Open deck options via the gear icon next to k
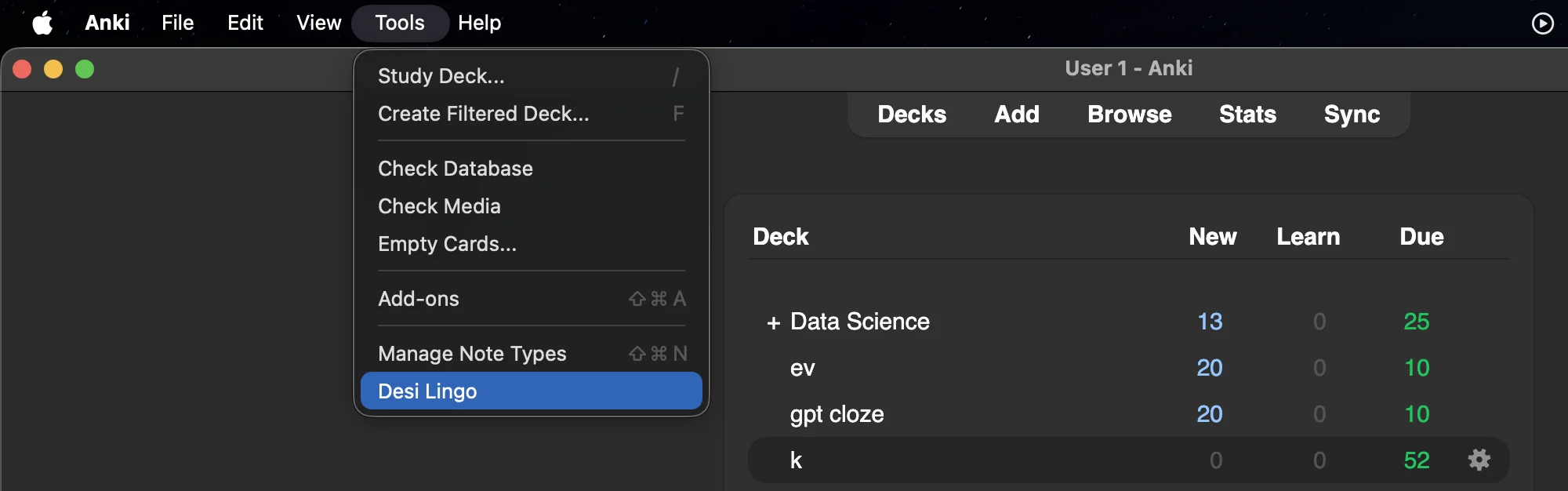1568x491 pixels. pyautogui.click(x=1479, y=460)
